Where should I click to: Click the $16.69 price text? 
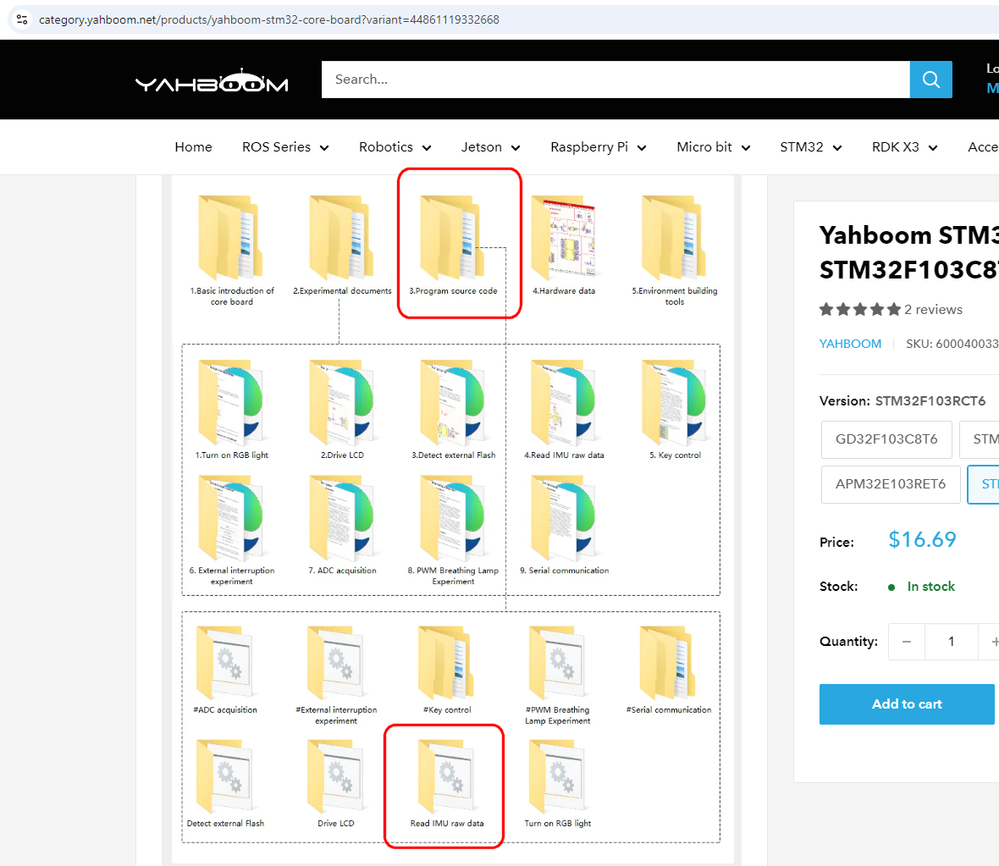tap(922, 540)
